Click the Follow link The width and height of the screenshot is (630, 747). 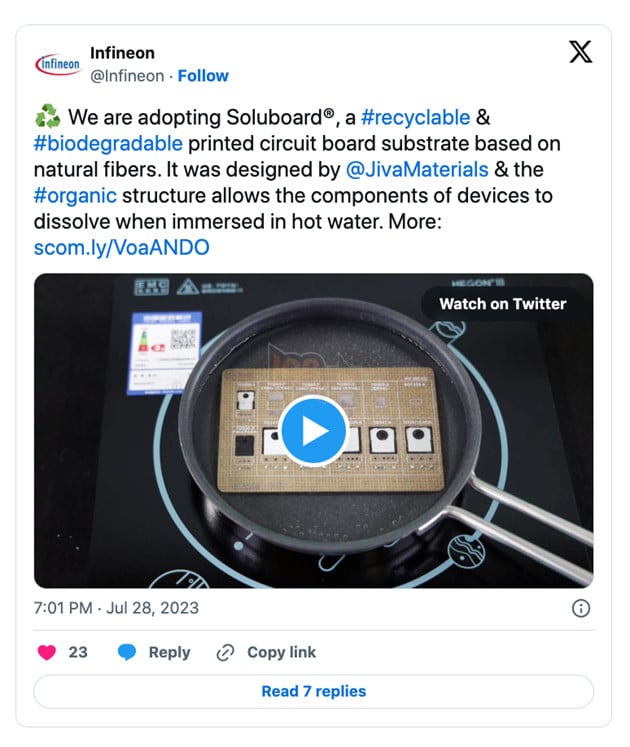pyautogui.click(x=203, y=76)
